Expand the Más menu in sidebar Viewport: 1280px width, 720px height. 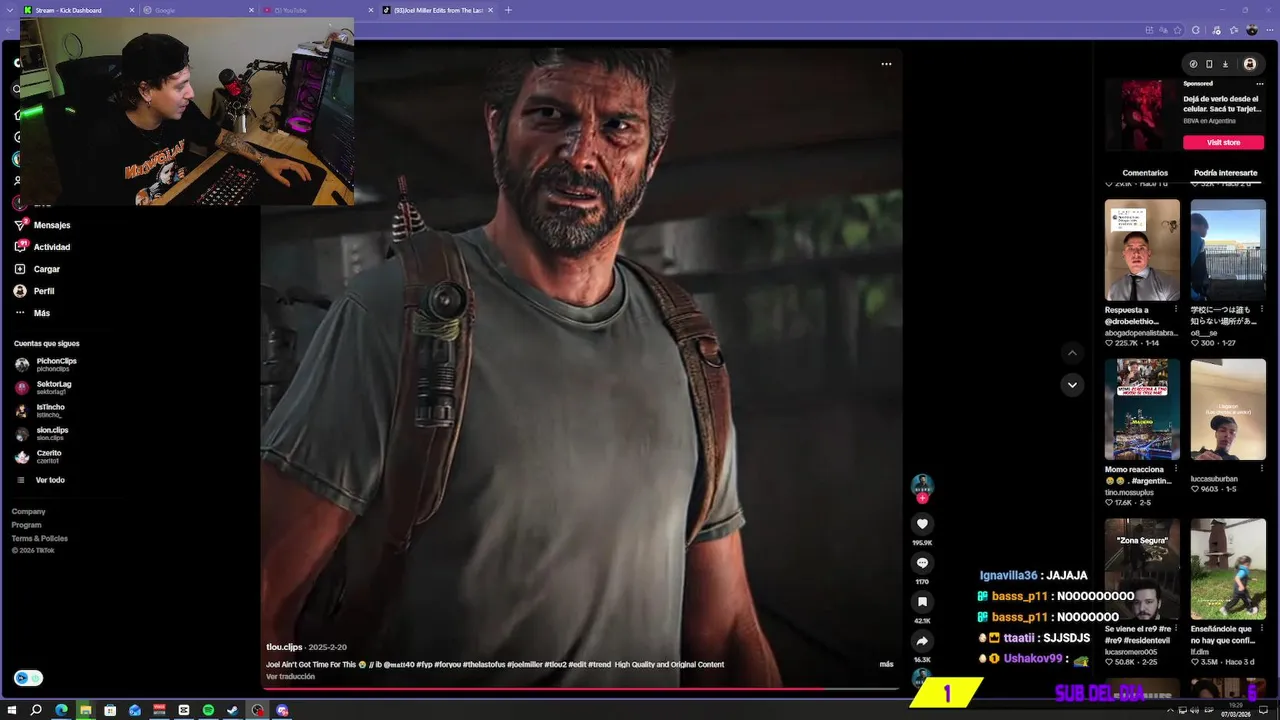click(x=32, y=313)
